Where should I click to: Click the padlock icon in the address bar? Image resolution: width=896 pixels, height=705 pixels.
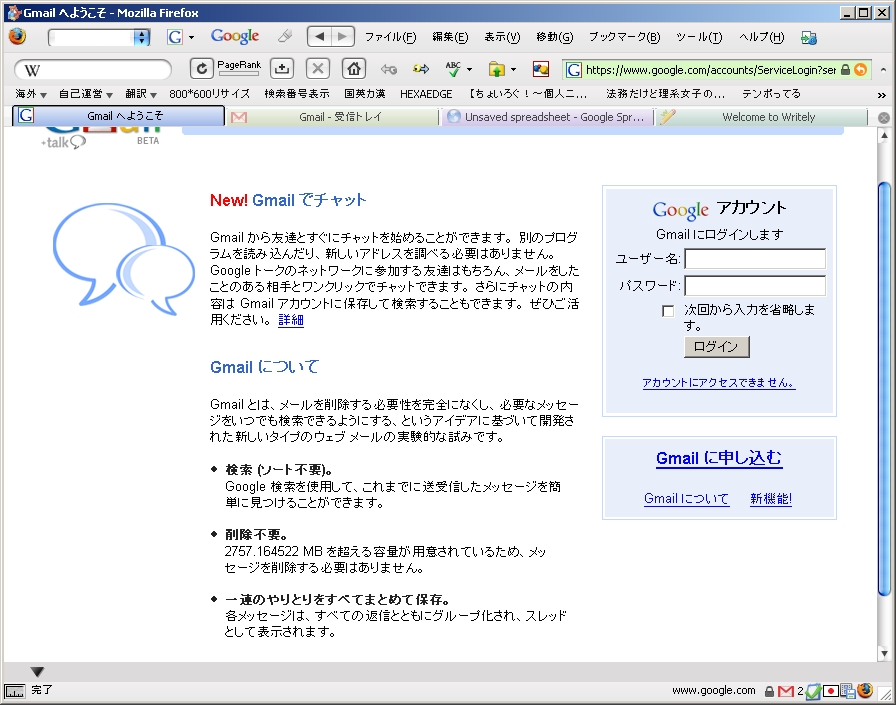coord(846,70)
